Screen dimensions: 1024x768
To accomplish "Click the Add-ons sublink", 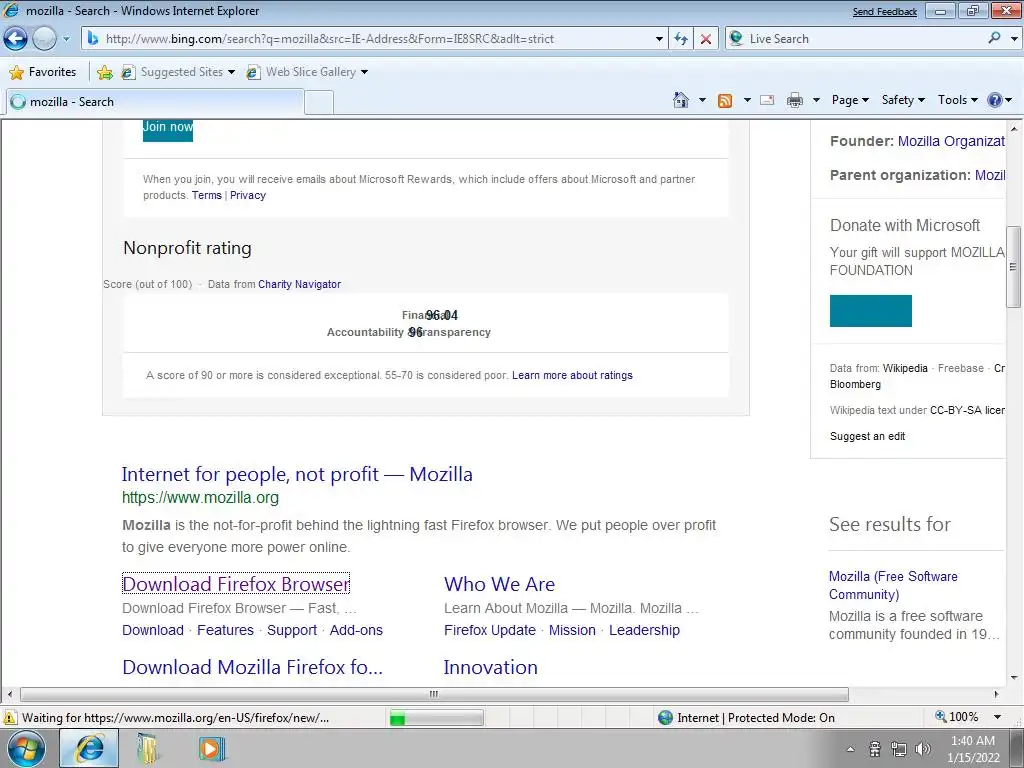I will (356, 630).
